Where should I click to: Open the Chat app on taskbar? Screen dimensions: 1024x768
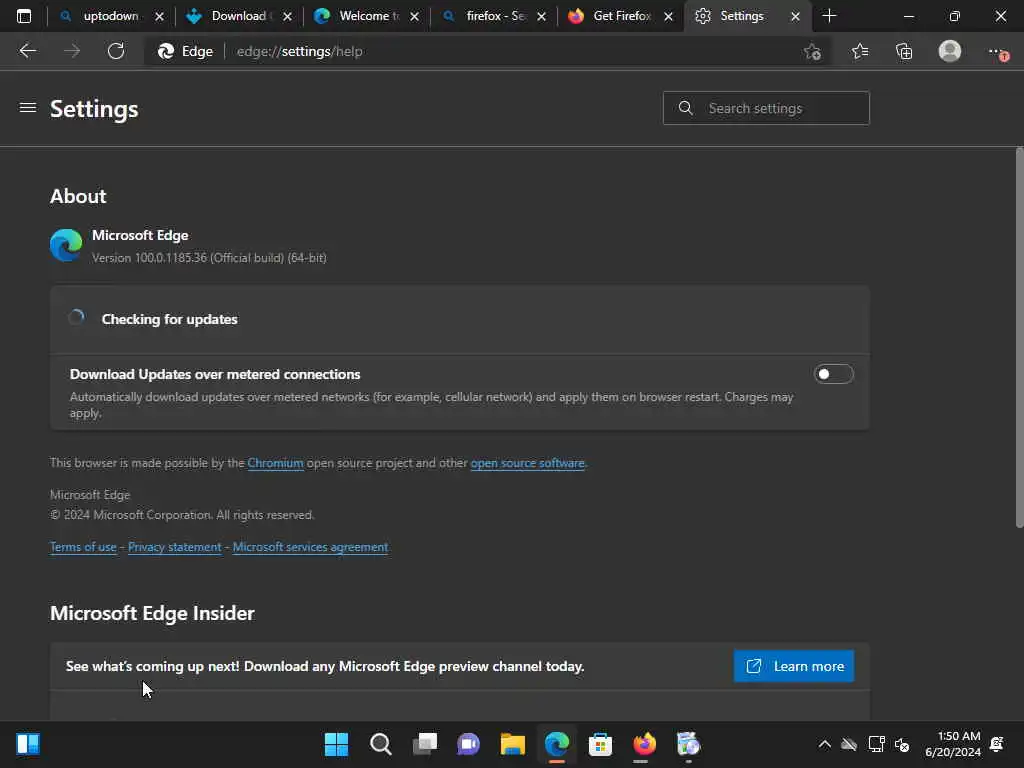[468, 744]
